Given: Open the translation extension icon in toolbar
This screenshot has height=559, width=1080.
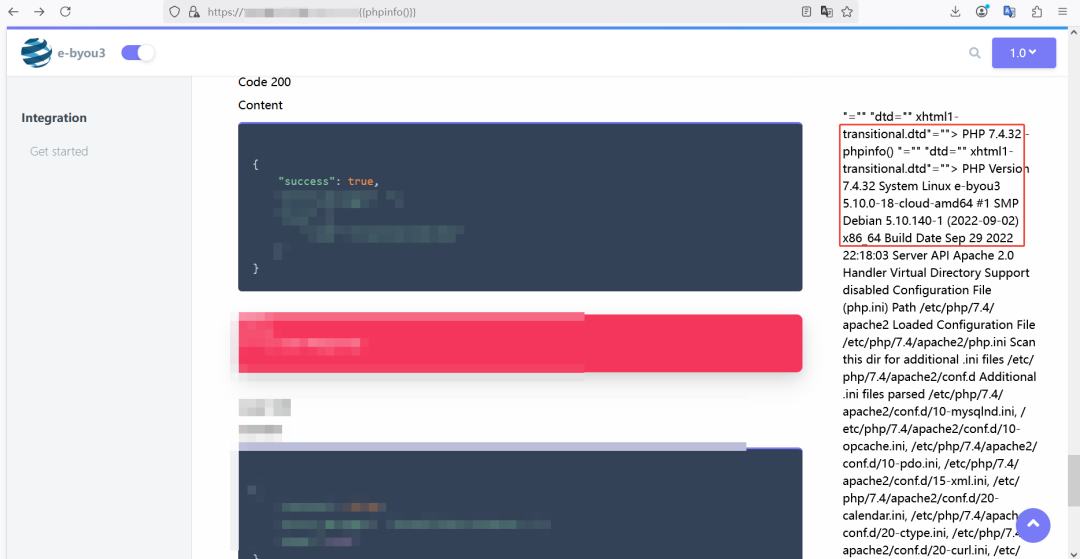Looking at the screenshot, I should tap(1010, 11).
